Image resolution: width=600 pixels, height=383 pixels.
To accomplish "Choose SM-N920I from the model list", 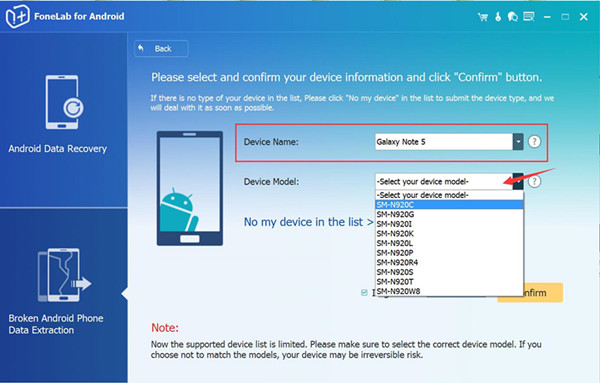I will tap(449, 224).
